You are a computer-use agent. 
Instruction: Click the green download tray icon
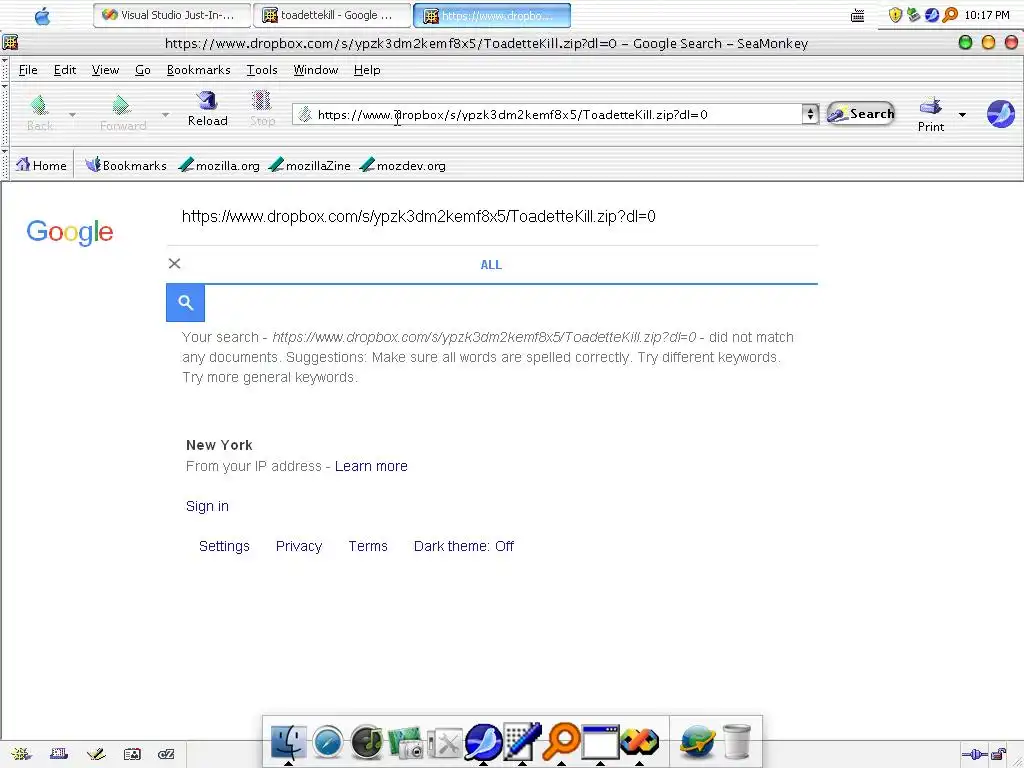(x=914, y=15)
